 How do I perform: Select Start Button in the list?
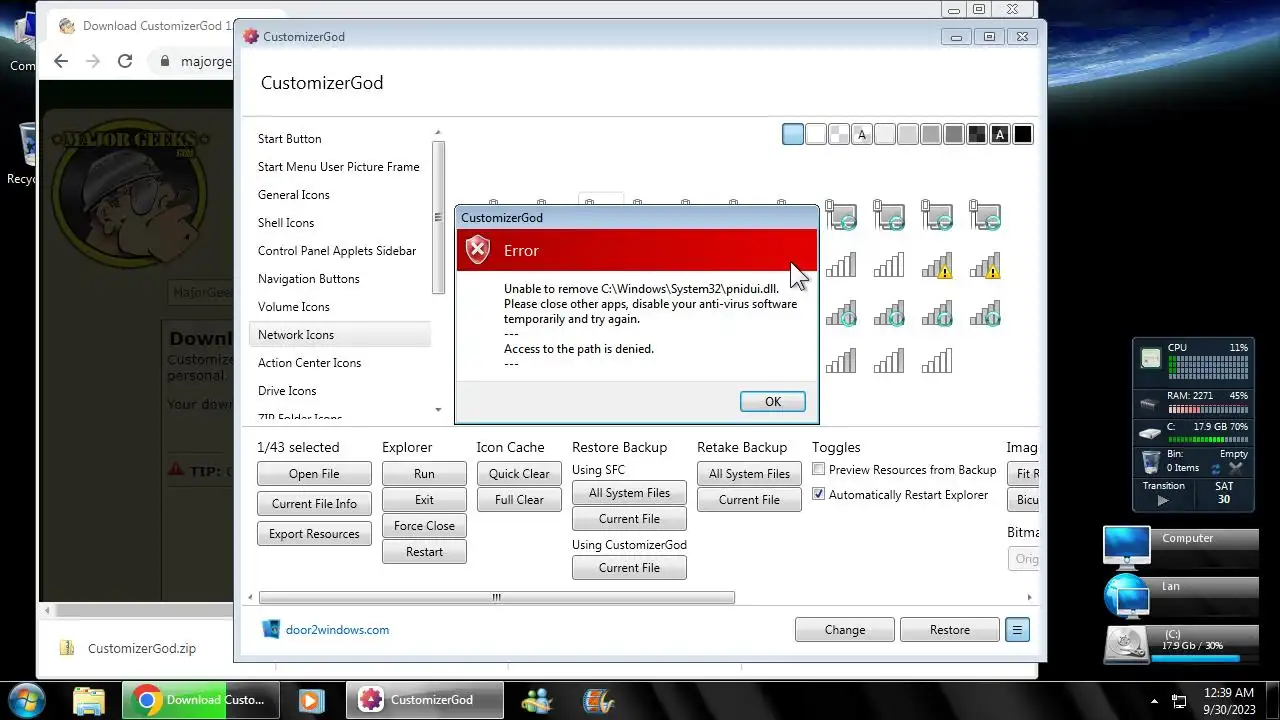tap(289, 139)
